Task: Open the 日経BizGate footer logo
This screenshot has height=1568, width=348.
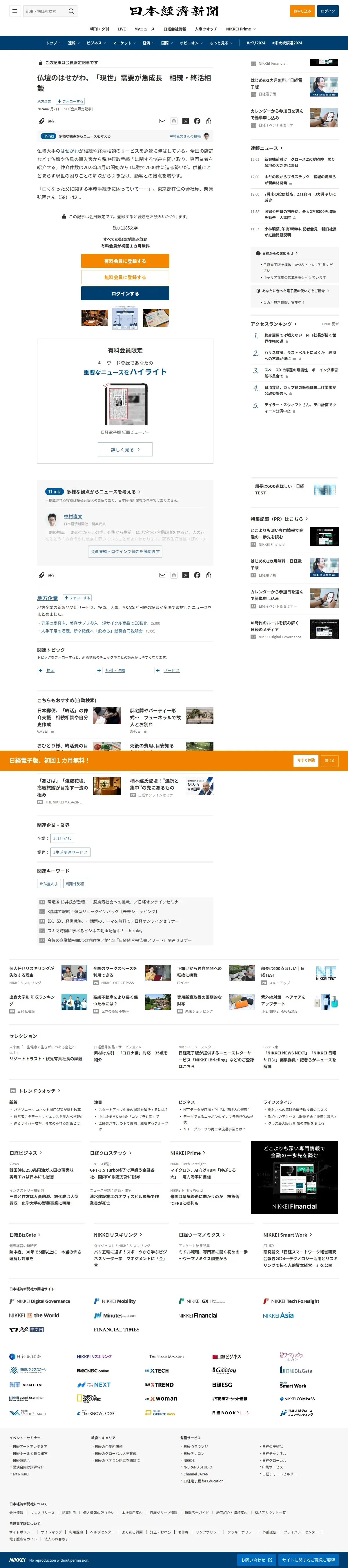Action: pyautogui.click(x=296, y=1370)
